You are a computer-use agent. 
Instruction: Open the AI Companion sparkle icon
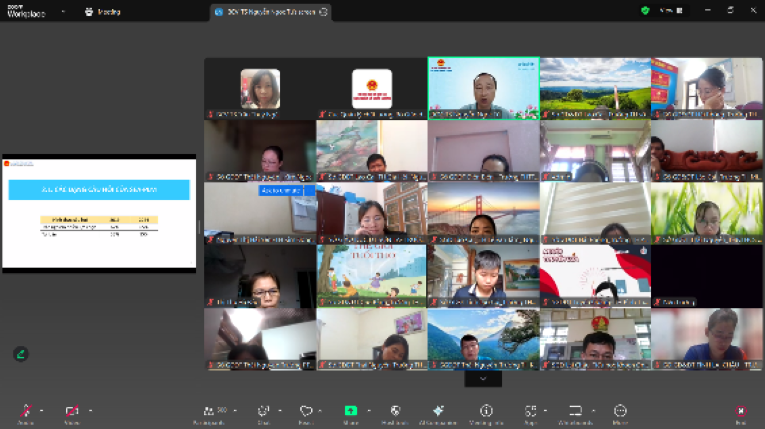click(438, 411)
